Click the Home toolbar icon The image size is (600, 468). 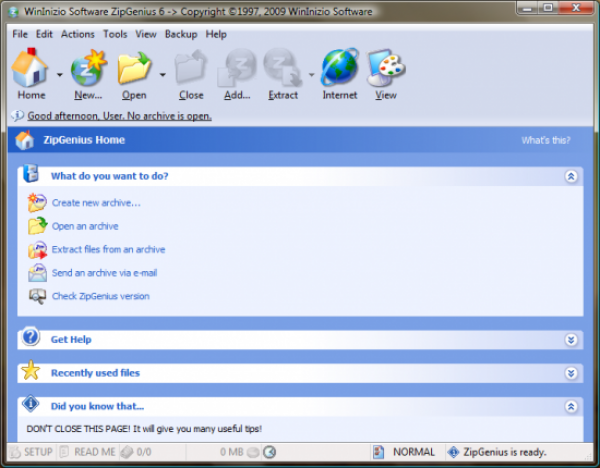point(31,68)
